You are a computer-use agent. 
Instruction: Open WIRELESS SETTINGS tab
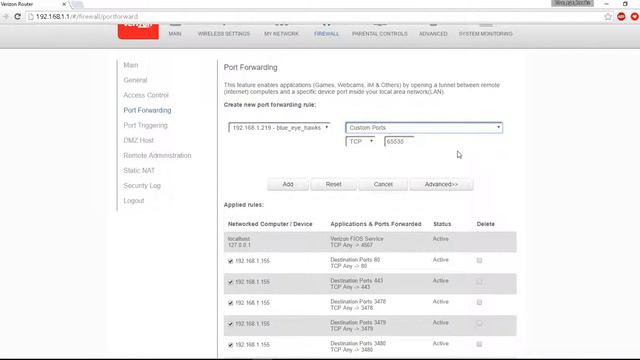224,34
